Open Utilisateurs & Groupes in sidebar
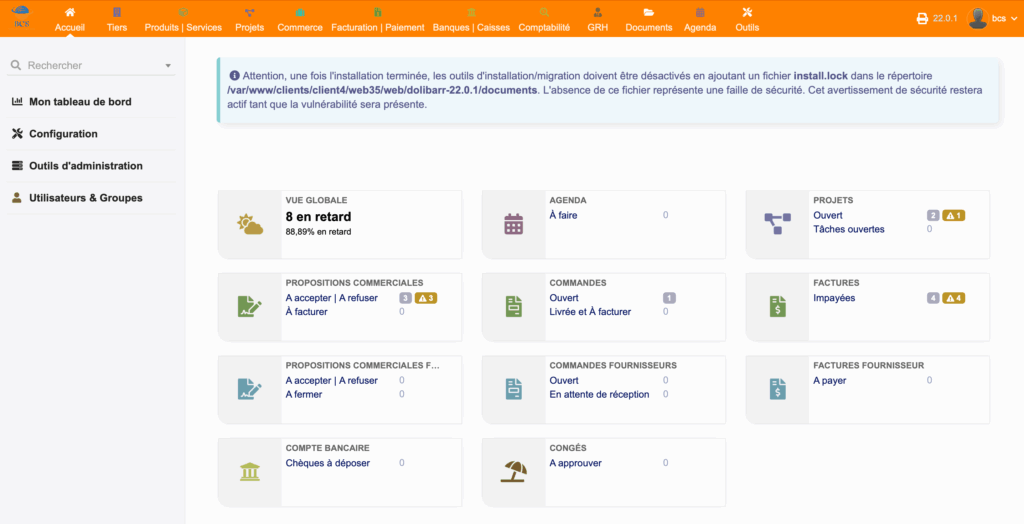The image size is (1024, 524). (x=85, y=198)
